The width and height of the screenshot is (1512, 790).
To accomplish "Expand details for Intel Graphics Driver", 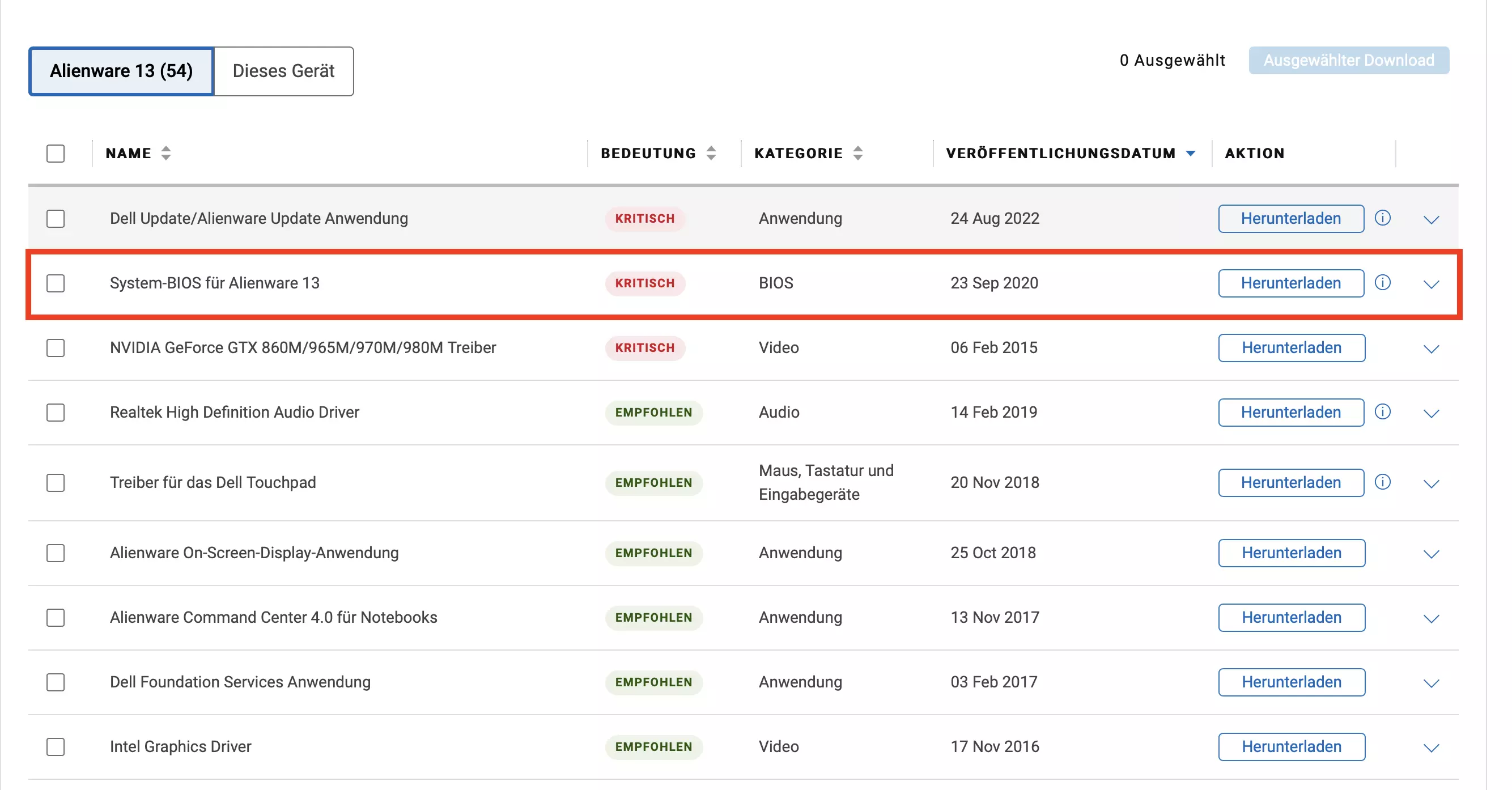I will [x=1431, y=747].
